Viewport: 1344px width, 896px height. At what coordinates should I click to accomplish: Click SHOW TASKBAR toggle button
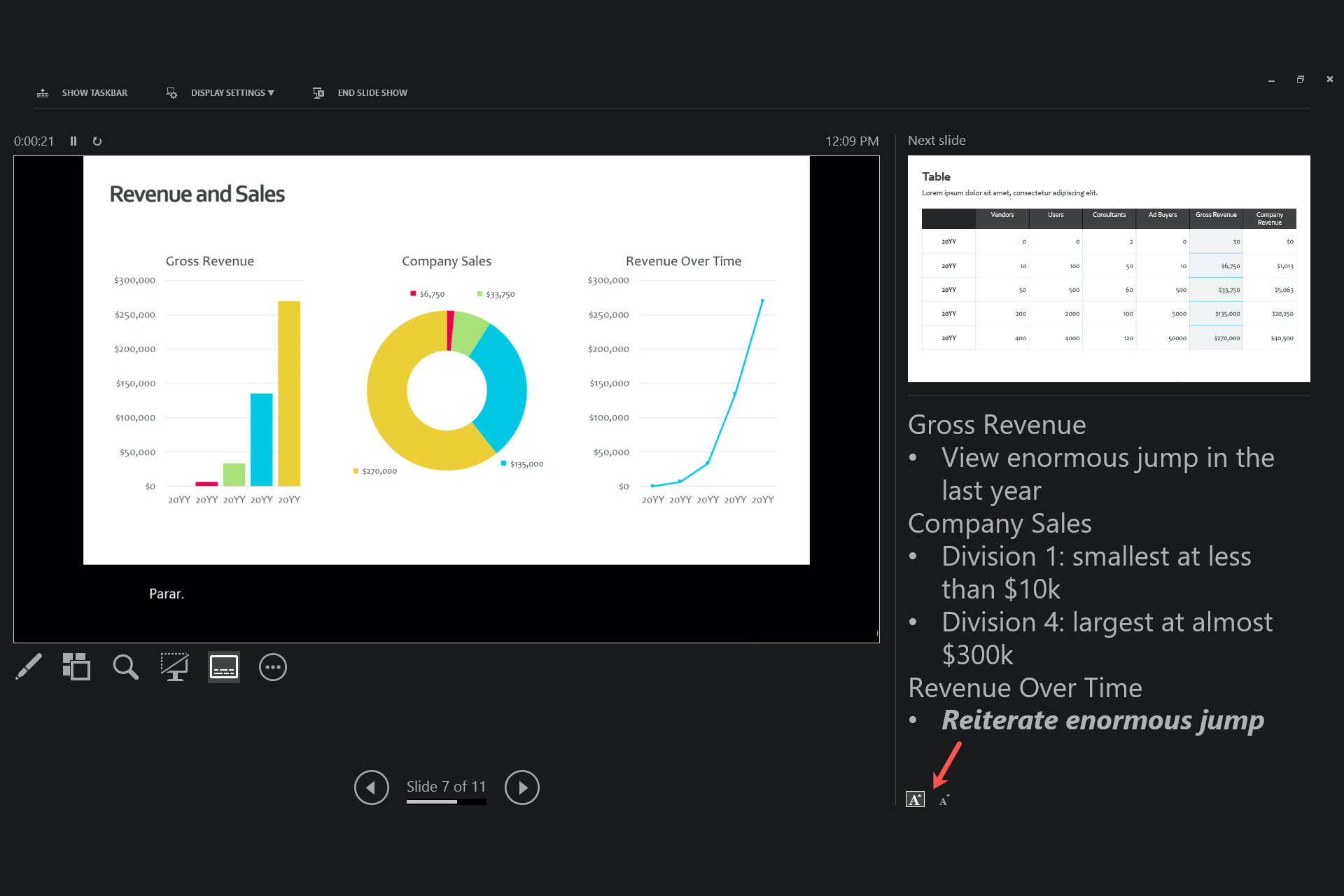pos(80,92)
